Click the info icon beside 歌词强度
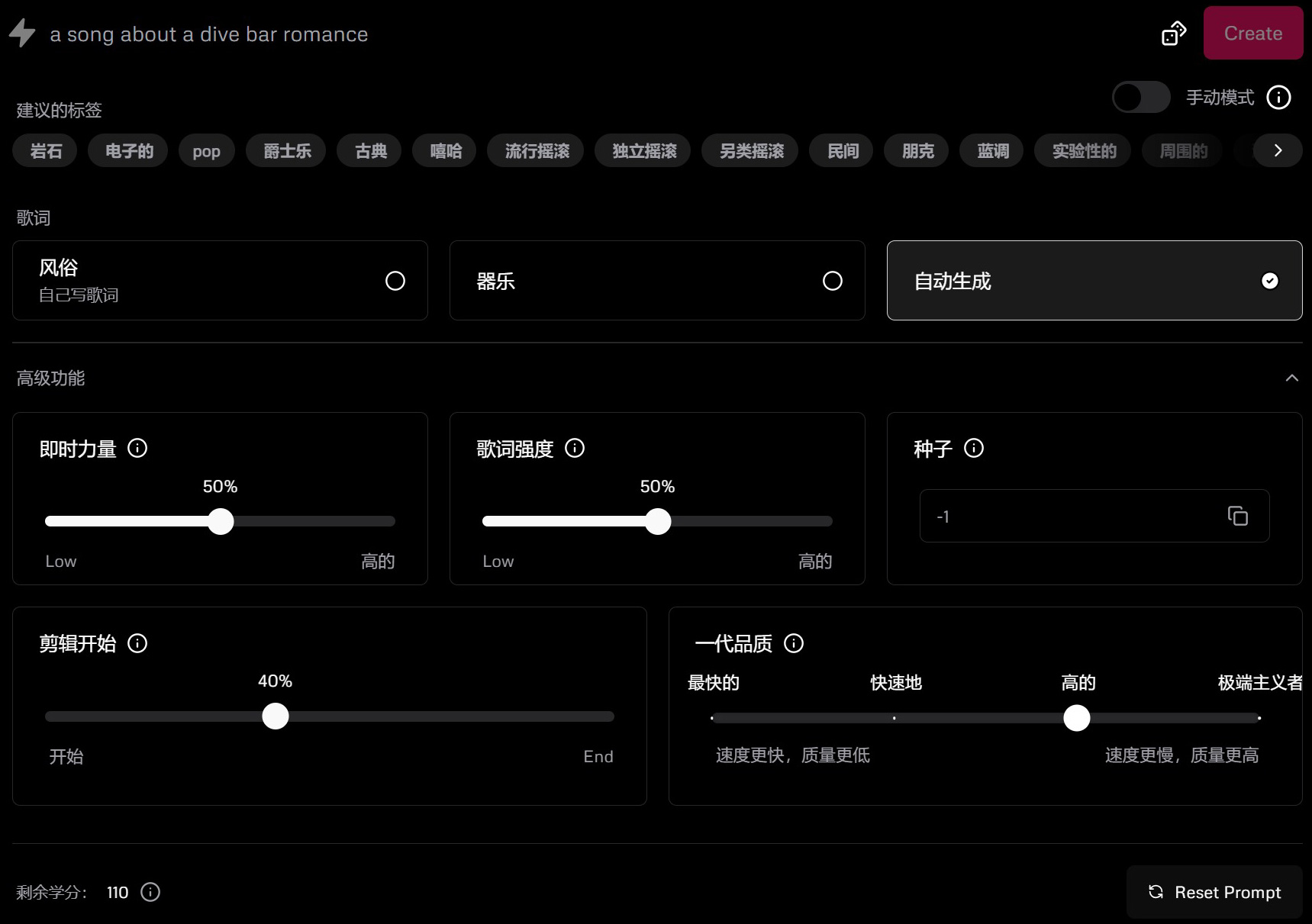 click(575, 449)
